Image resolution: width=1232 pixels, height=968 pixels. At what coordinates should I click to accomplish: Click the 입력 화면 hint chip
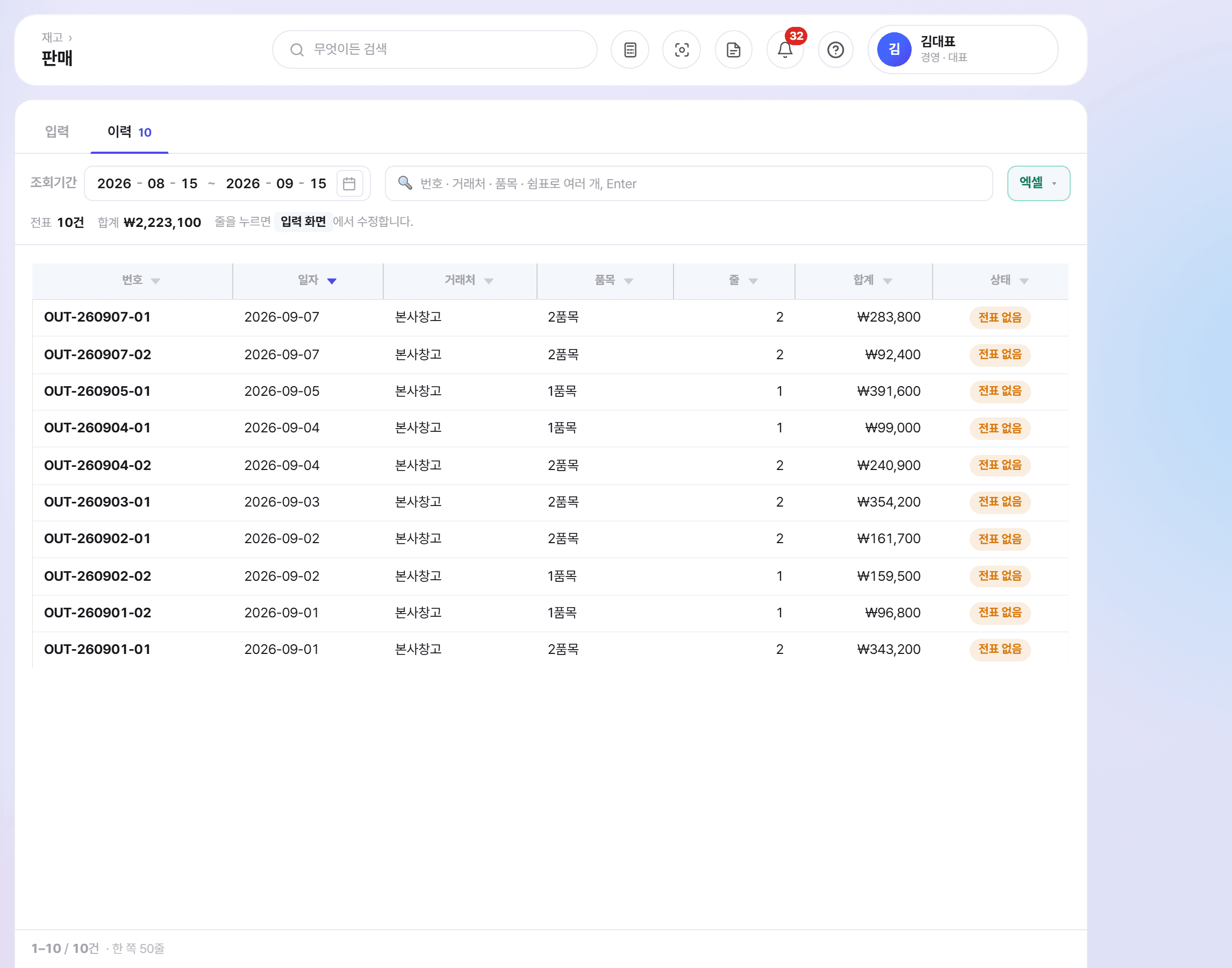click(x=303, y=222)
